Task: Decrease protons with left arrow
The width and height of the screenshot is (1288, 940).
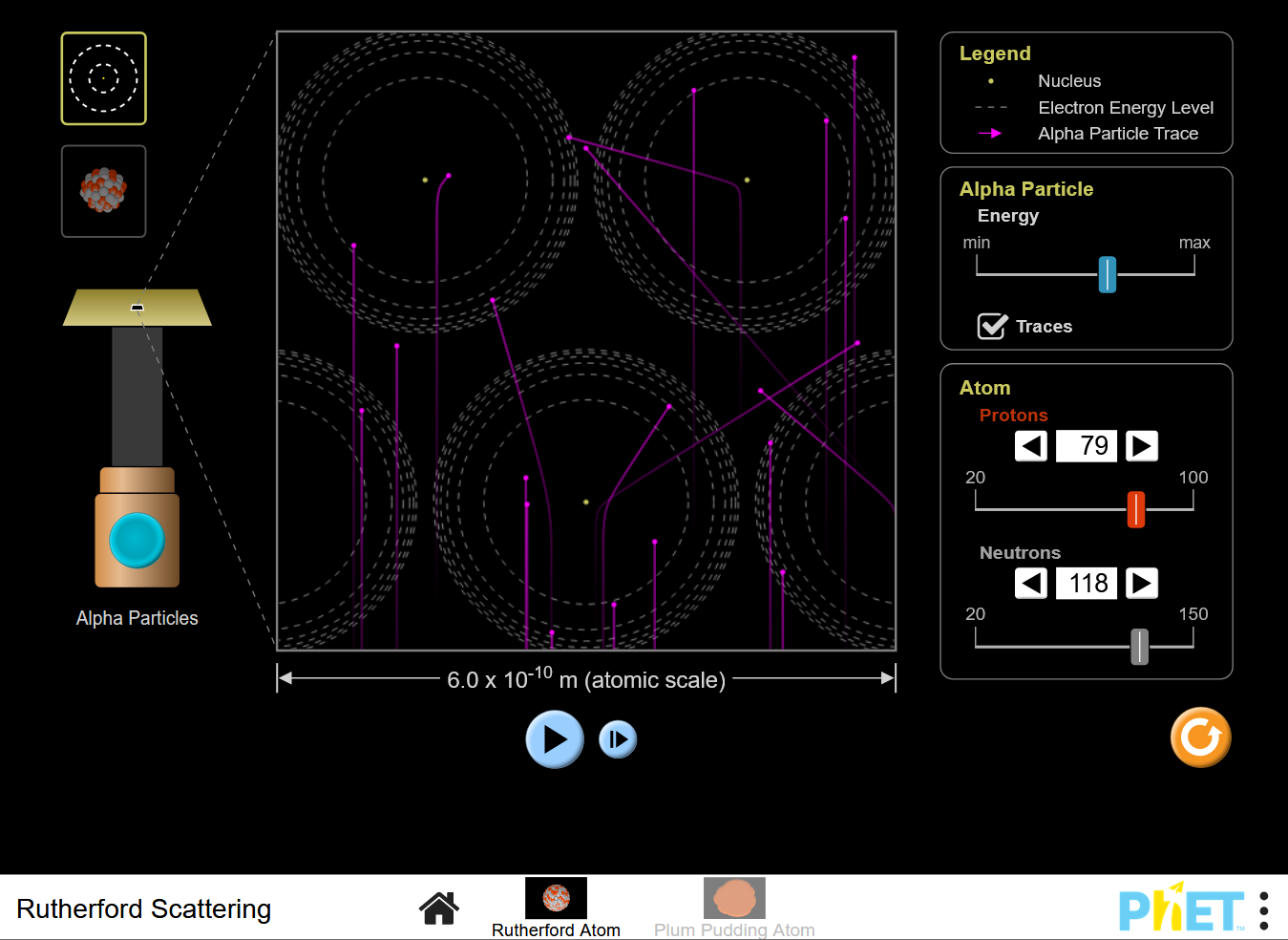Action: 1030,446
